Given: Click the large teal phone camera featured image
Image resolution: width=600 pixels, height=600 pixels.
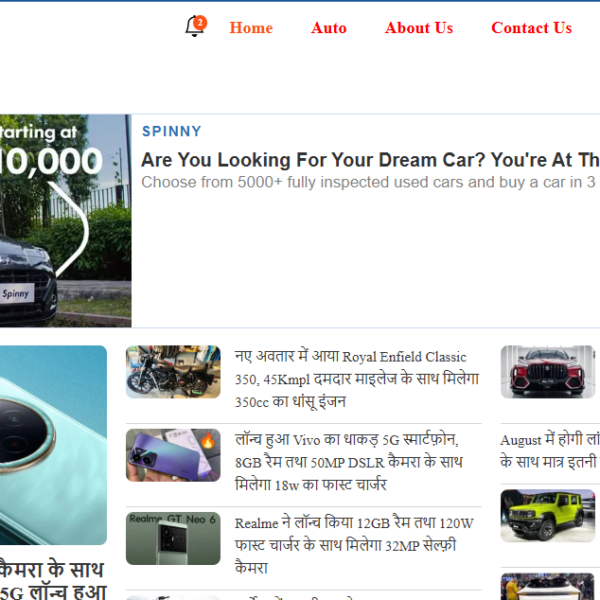Looking at the screenshot, I should pos(53,445).
